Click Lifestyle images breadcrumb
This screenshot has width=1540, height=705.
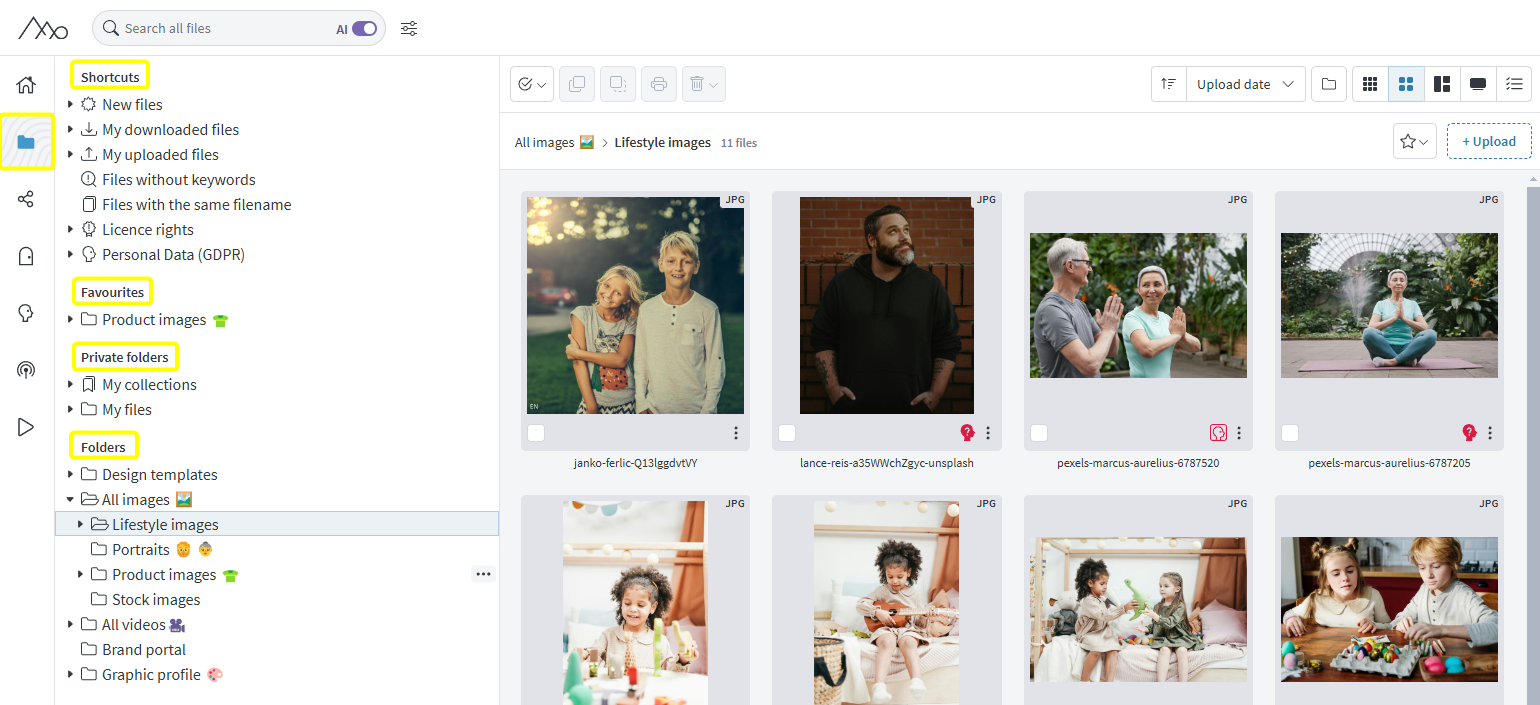662,142
